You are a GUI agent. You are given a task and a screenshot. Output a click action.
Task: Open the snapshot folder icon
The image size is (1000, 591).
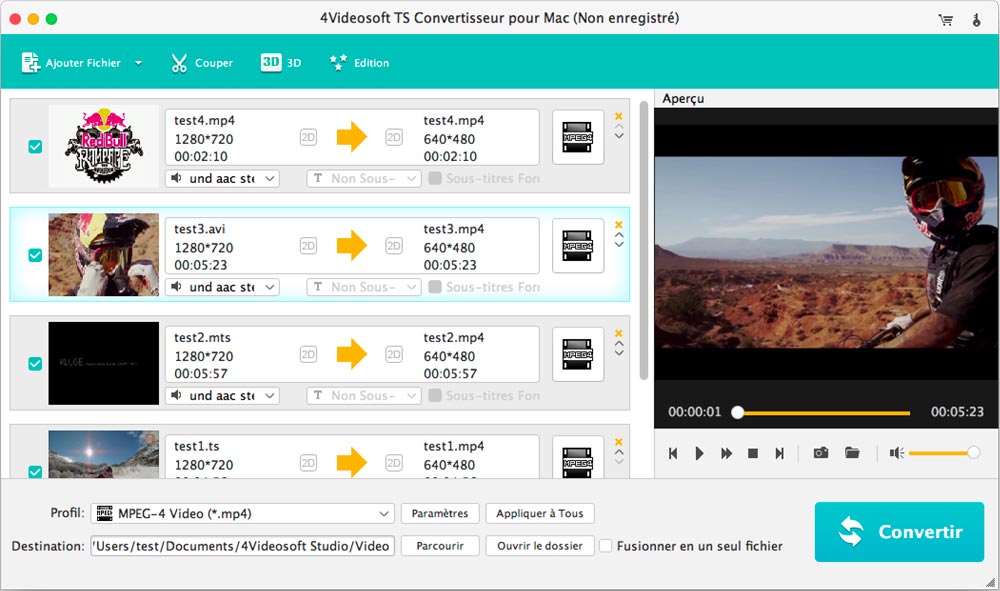[852, 453]
